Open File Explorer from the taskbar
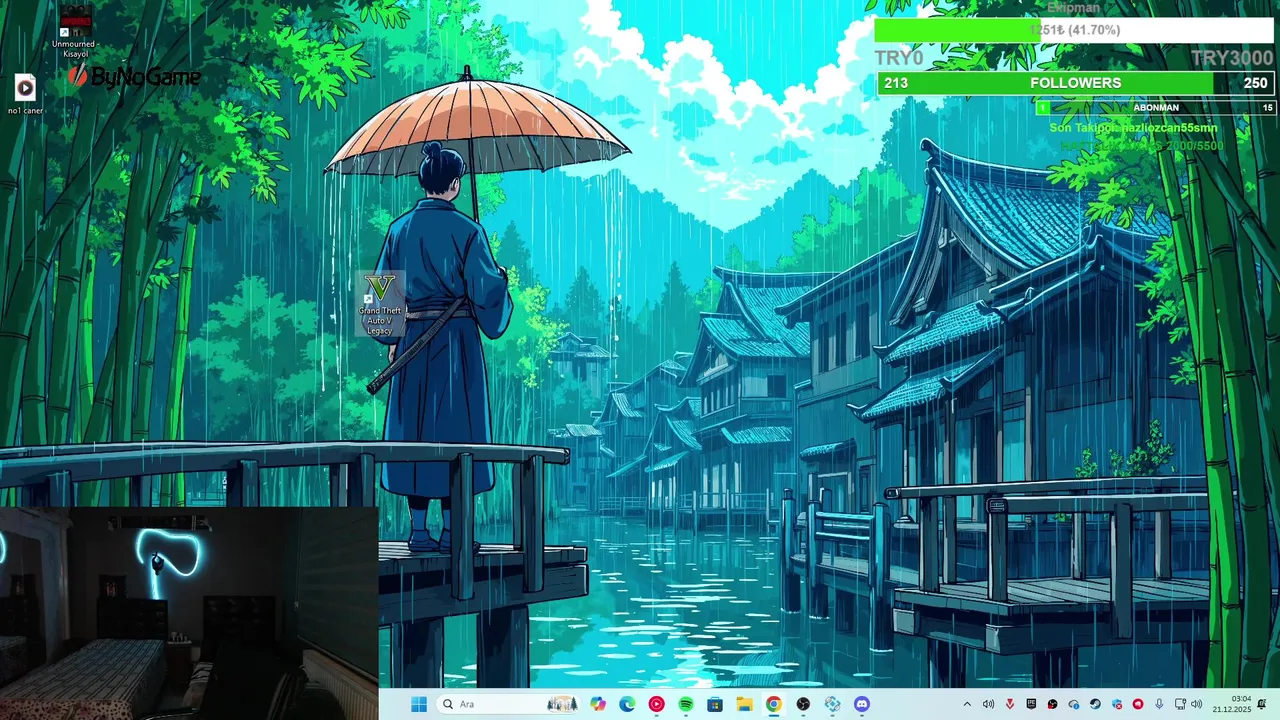Viewport: 1280px width, 720px height. click(x=744, y=704)
